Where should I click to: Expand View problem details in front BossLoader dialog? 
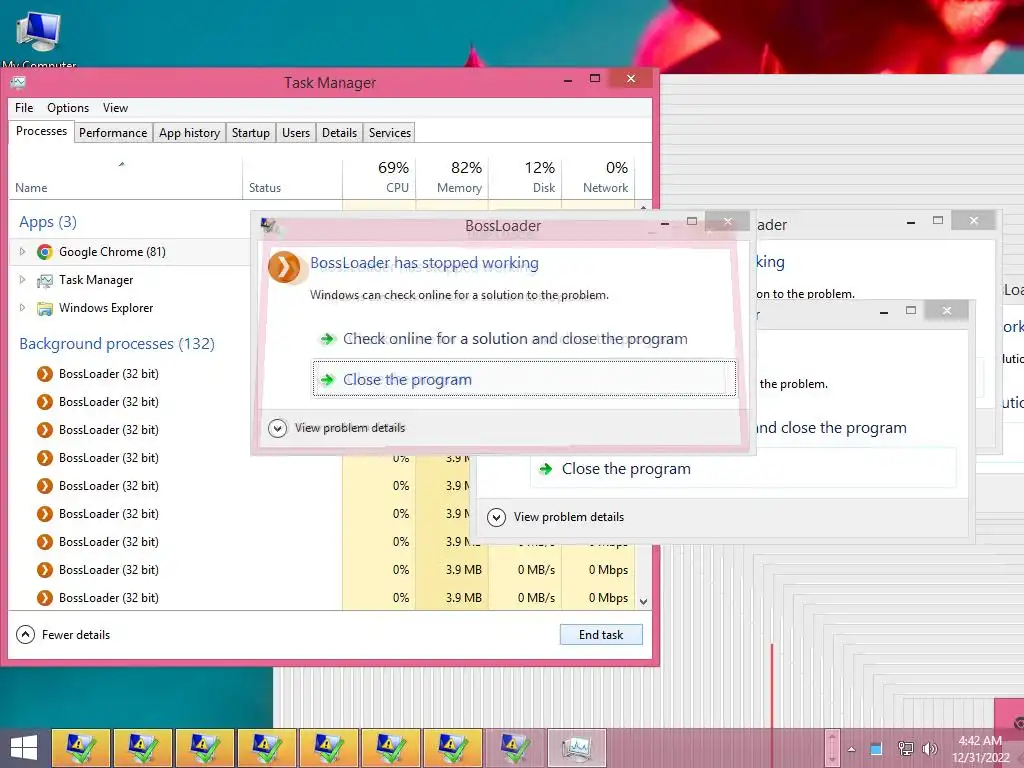point(337,428)
